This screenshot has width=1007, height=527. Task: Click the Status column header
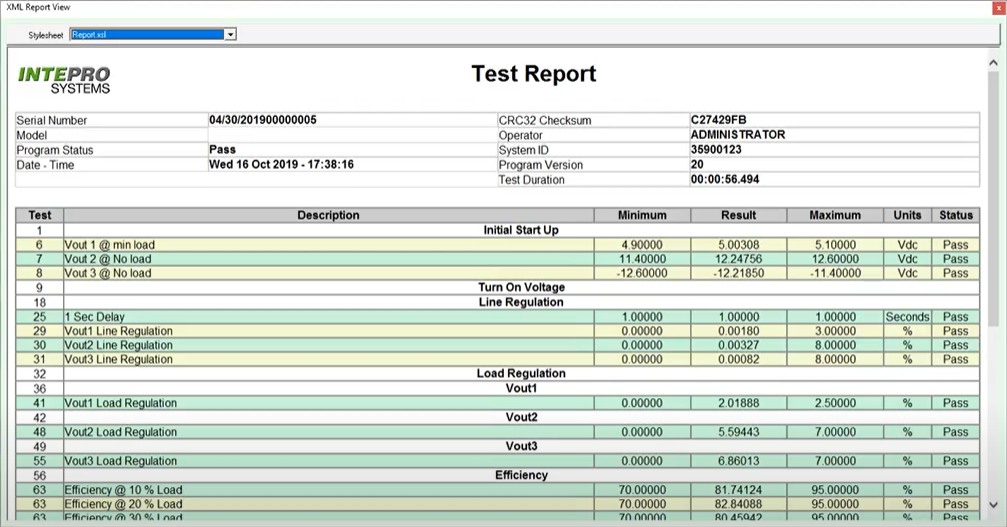coord(955,215)
